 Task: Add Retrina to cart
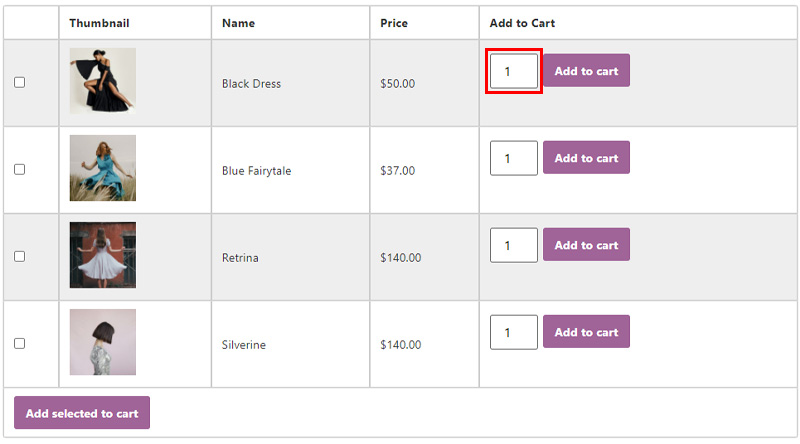(x=586, y=244)
